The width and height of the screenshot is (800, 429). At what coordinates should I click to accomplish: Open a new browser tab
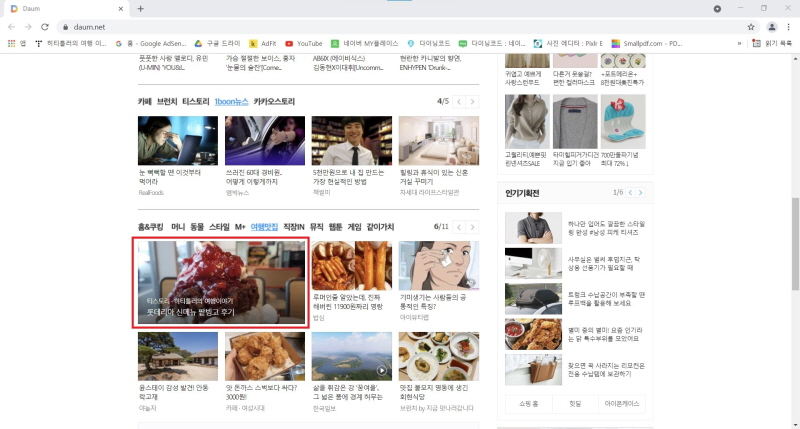[x=140, y=9]
